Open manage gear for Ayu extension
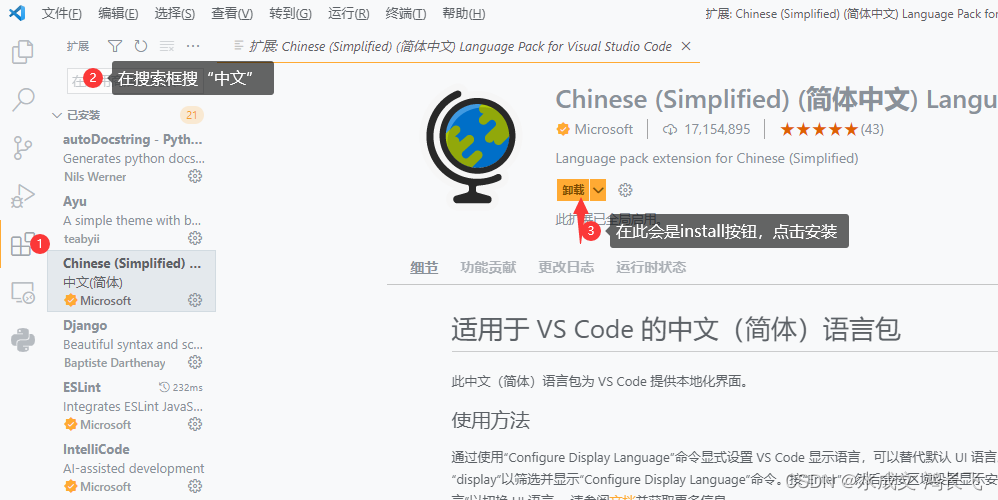 tap(195, 238)
